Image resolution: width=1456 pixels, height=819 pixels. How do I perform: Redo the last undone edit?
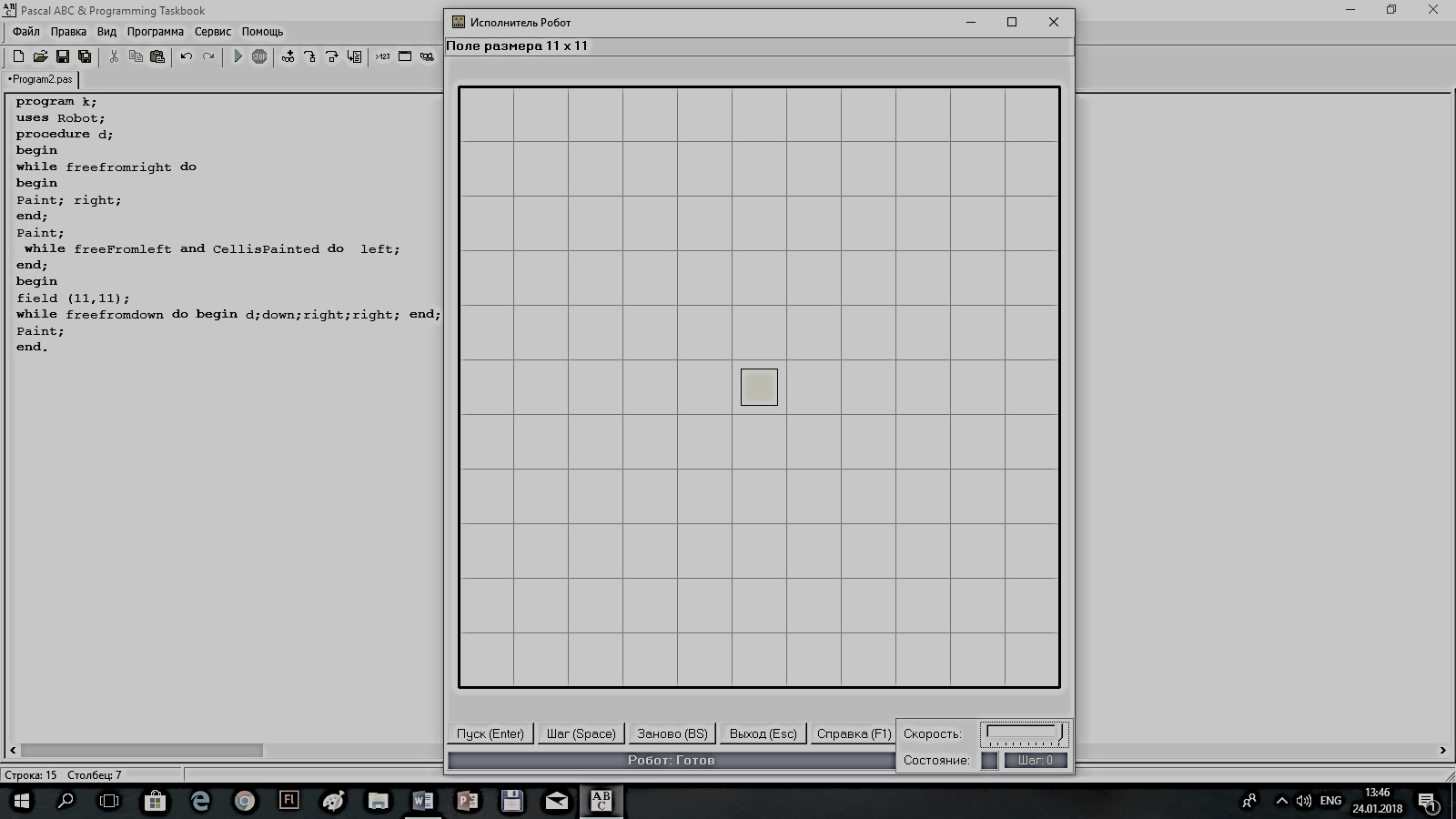coord(208,56)
